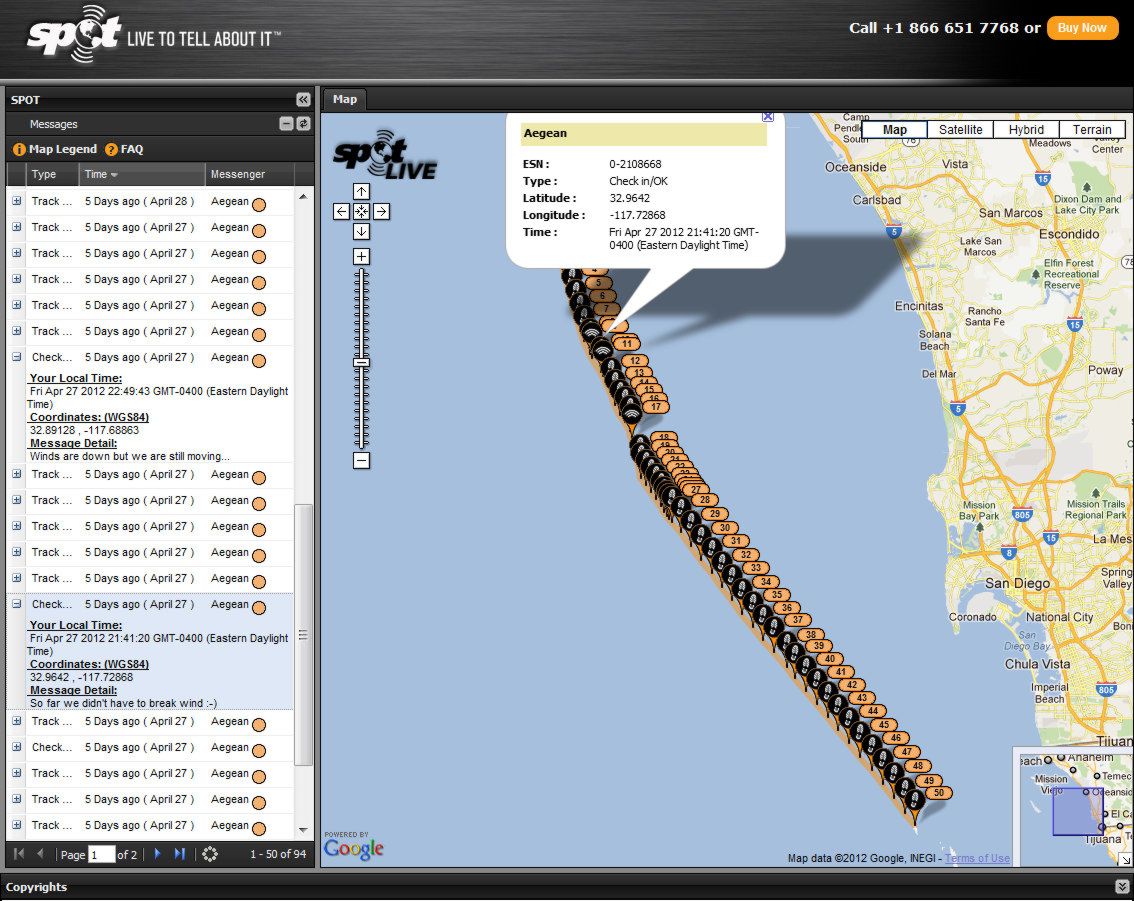Expand the Track row below 22:49 check-in
Screen dimensions: 1134x901
[17, 474]
